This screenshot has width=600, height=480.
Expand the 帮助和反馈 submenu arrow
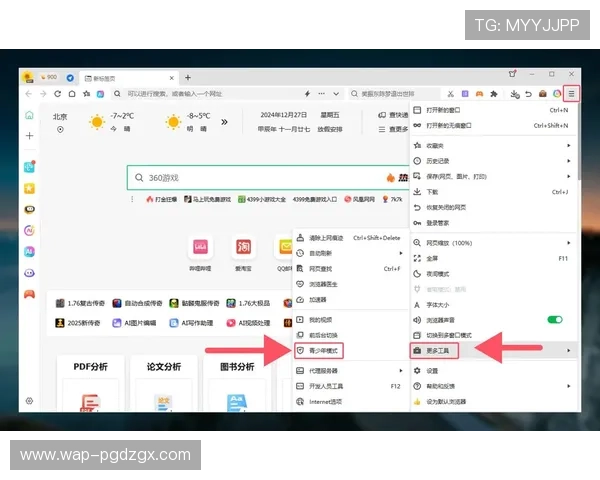[569, 386]
